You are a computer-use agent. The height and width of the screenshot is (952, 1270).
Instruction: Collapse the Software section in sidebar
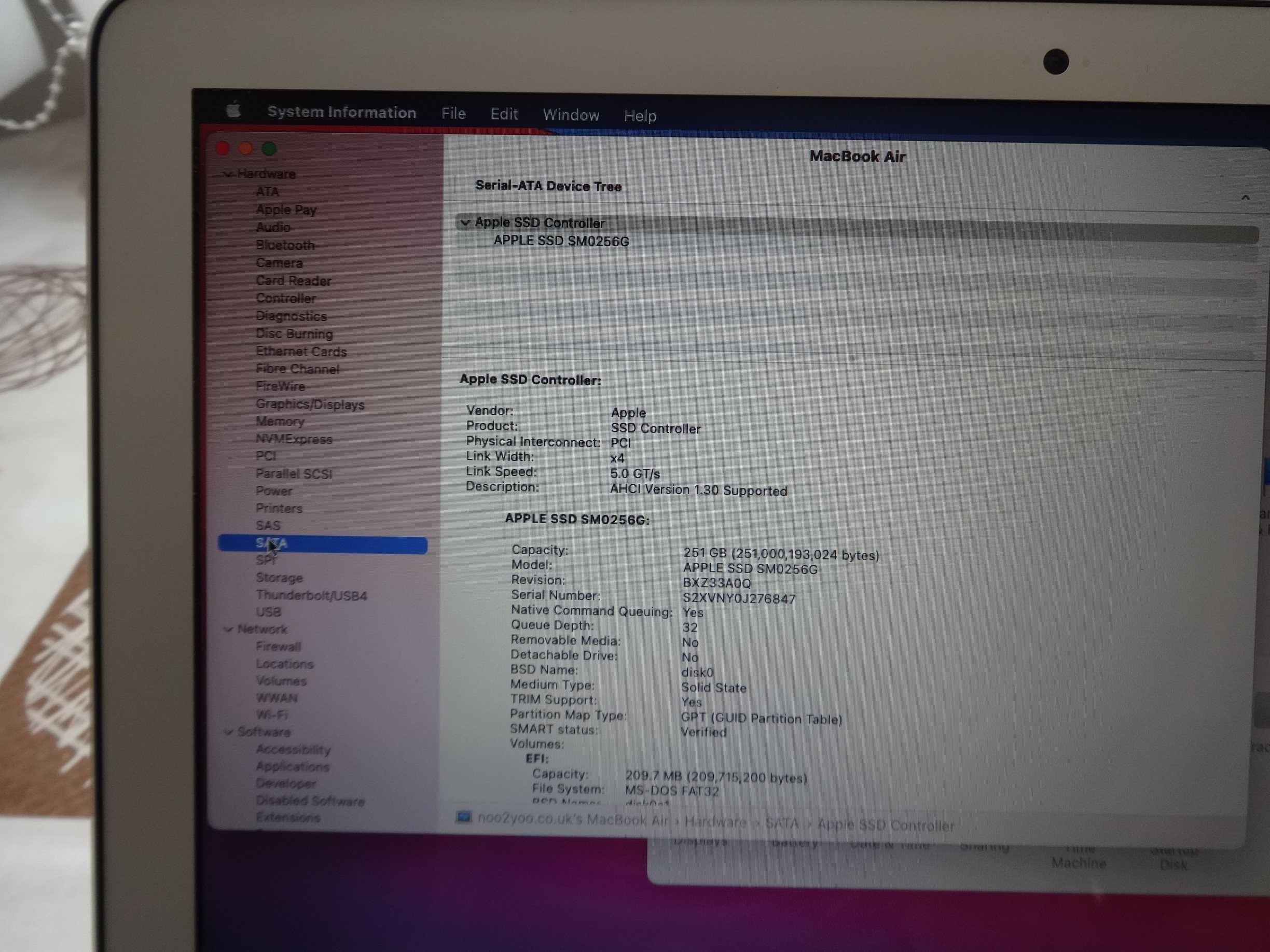tap(228, 732)
